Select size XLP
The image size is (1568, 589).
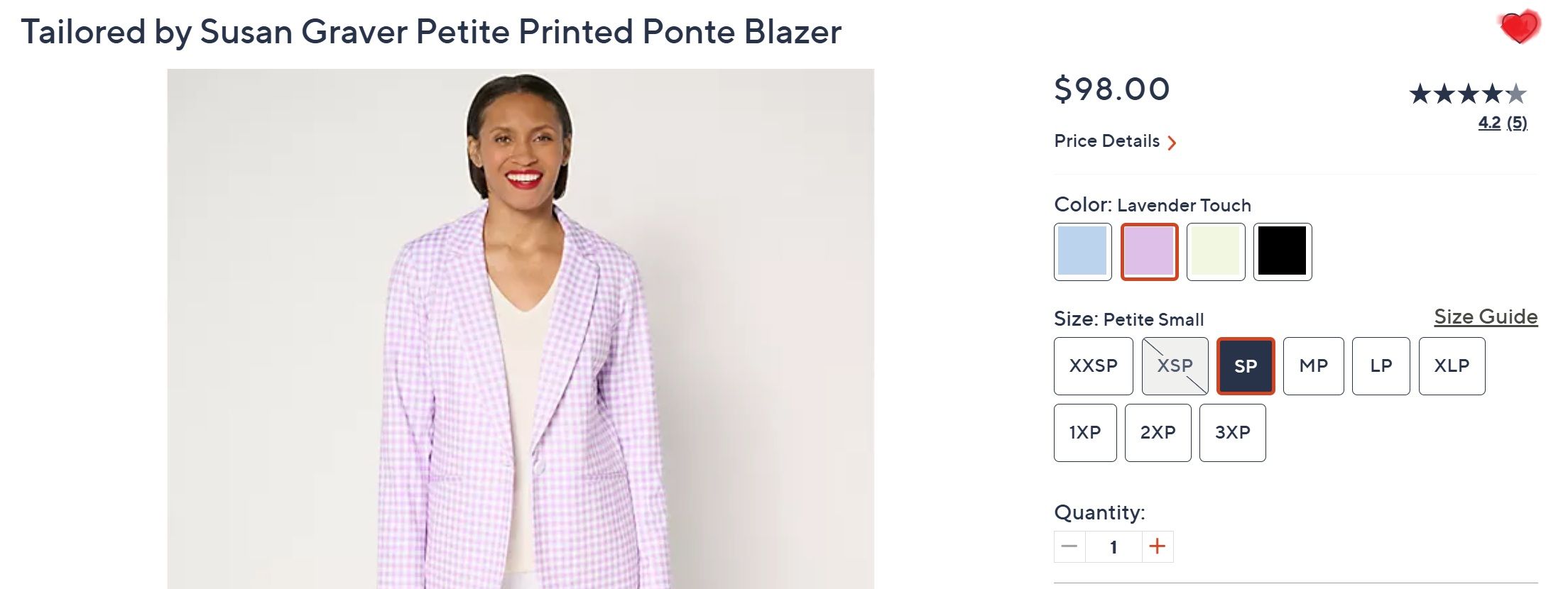[x=1452, y=366]
